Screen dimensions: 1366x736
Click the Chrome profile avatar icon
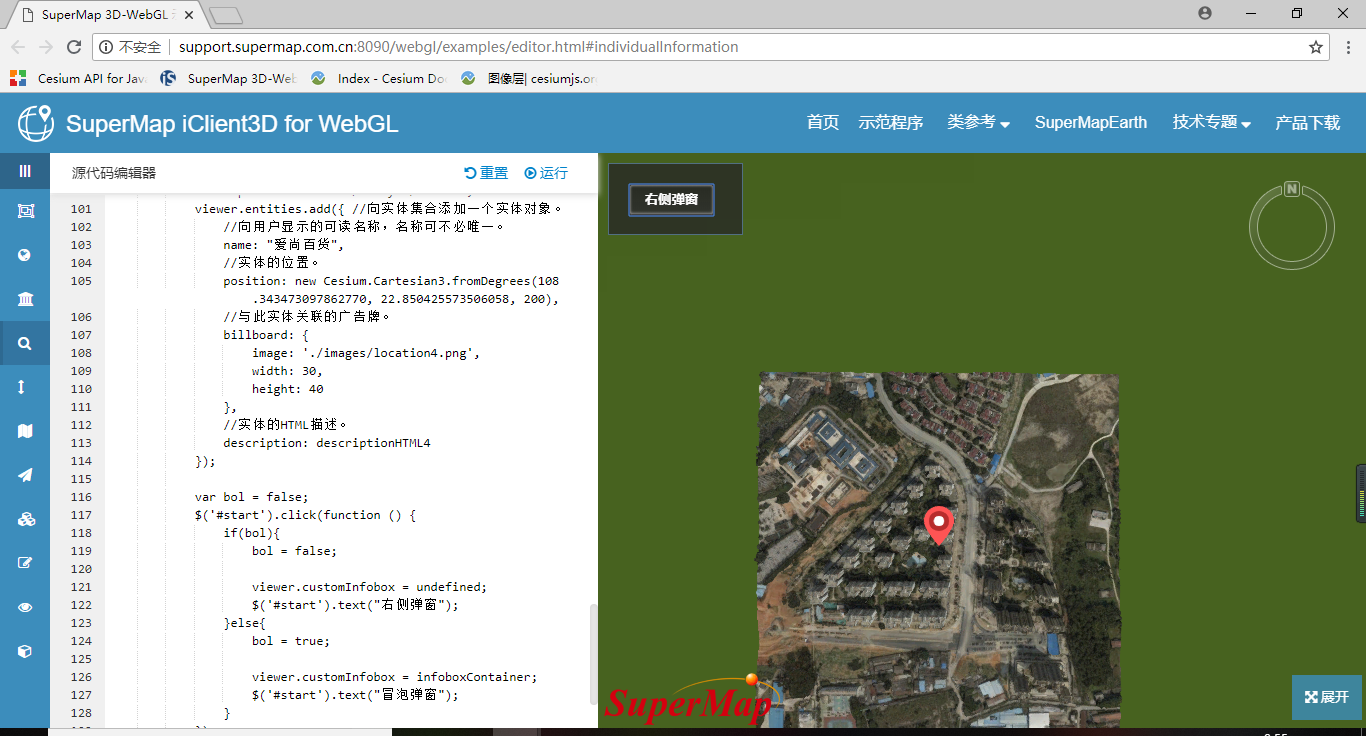1204,13
